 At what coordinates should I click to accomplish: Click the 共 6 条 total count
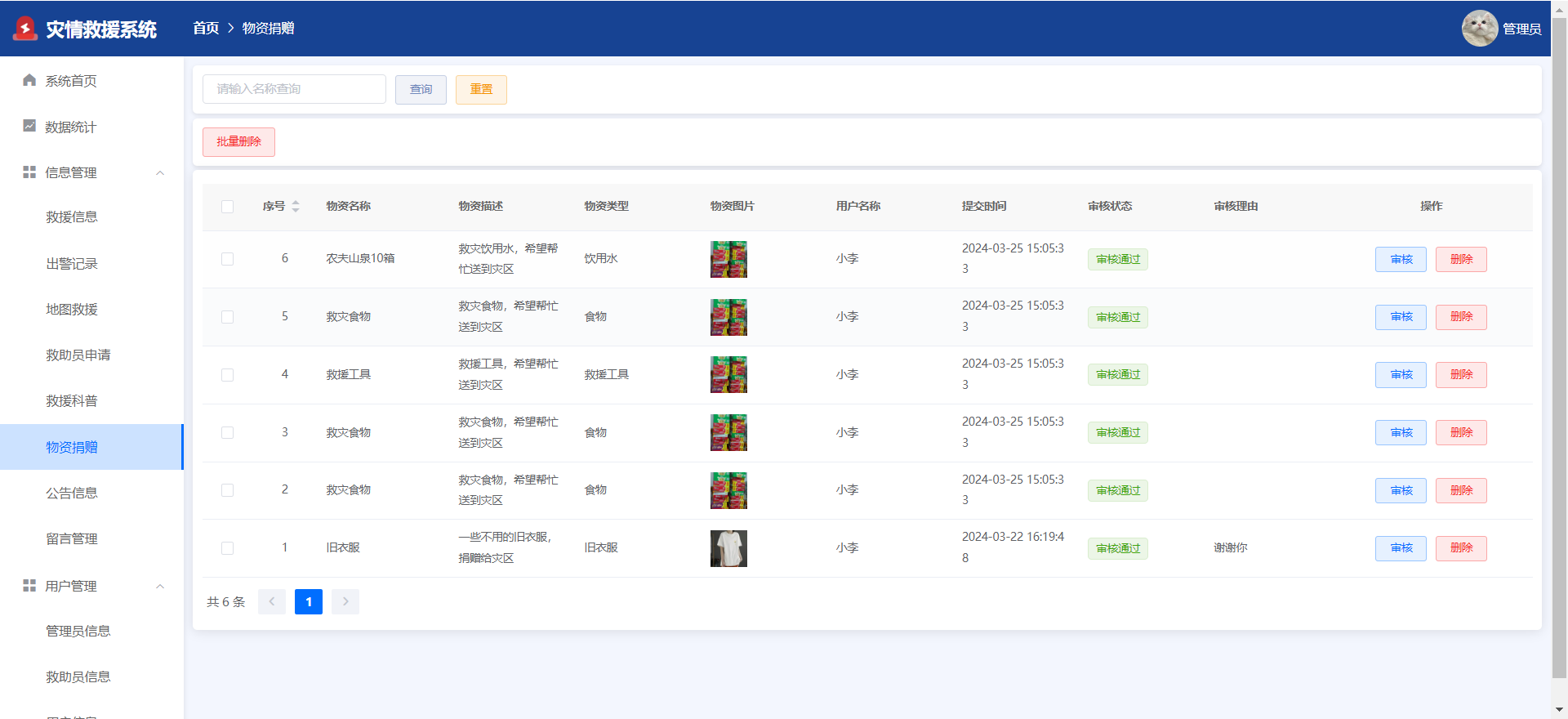point(225,601)
